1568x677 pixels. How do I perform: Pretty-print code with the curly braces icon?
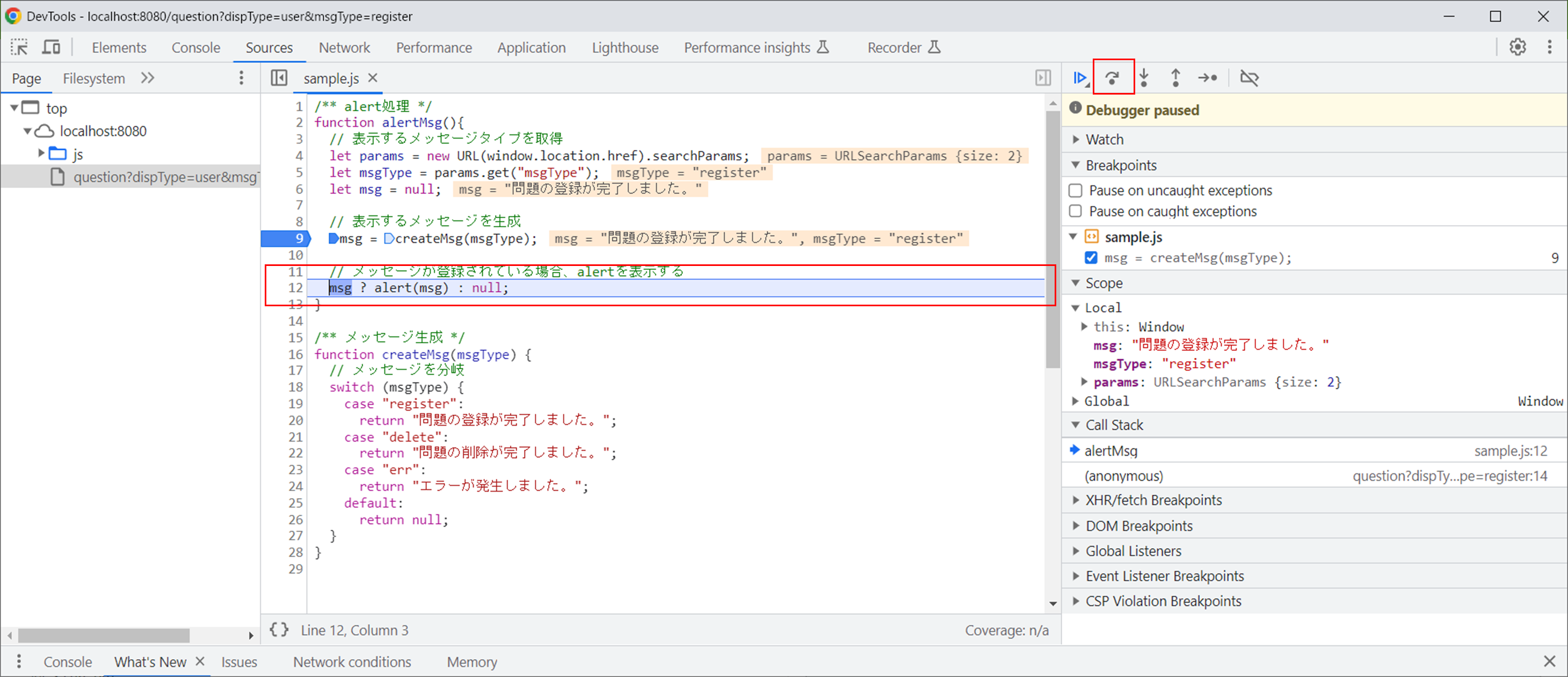279,630
